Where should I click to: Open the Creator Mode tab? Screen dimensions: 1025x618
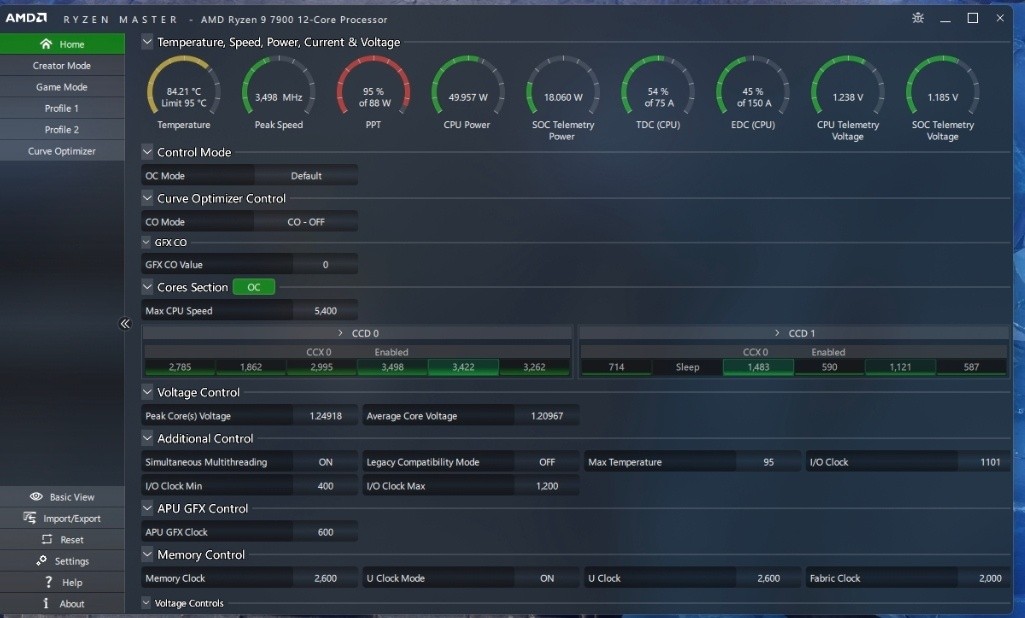[62, 66]
